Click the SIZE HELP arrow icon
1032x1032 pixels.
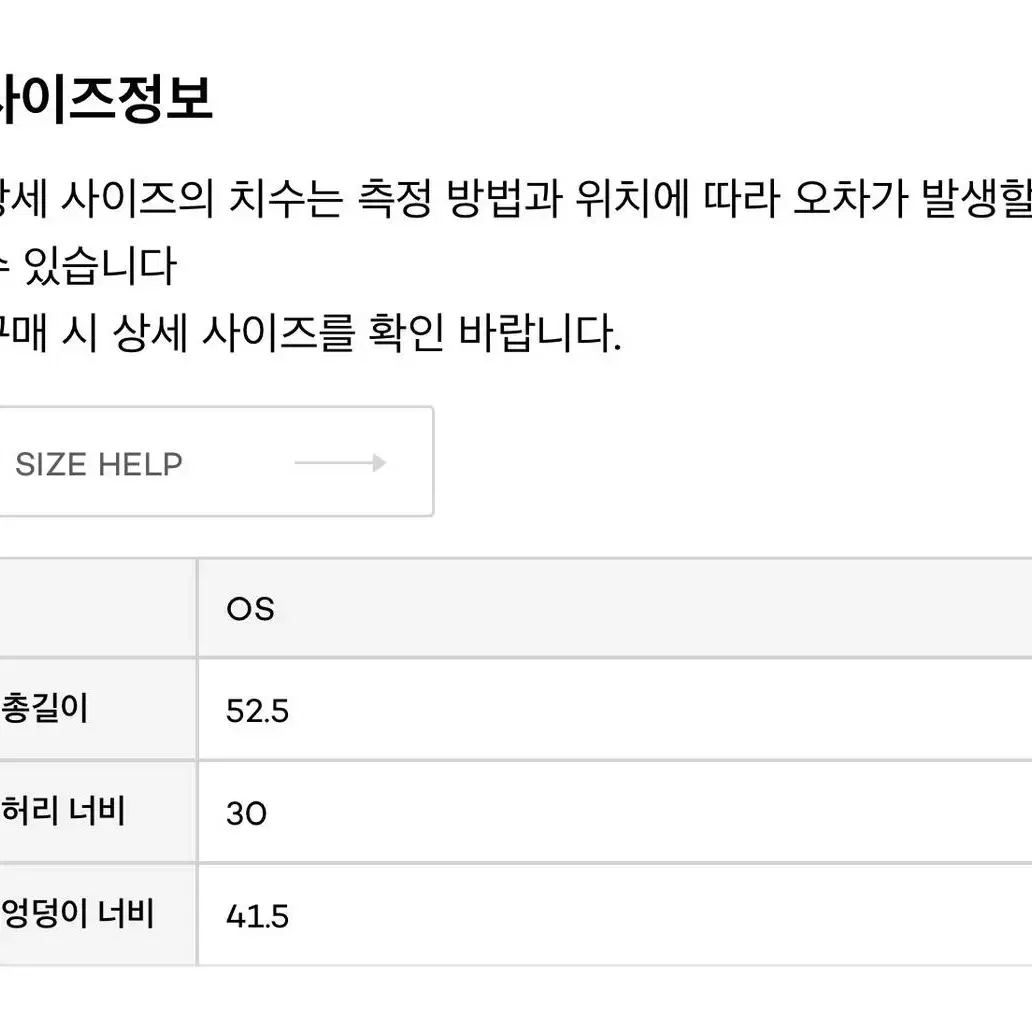340,463
